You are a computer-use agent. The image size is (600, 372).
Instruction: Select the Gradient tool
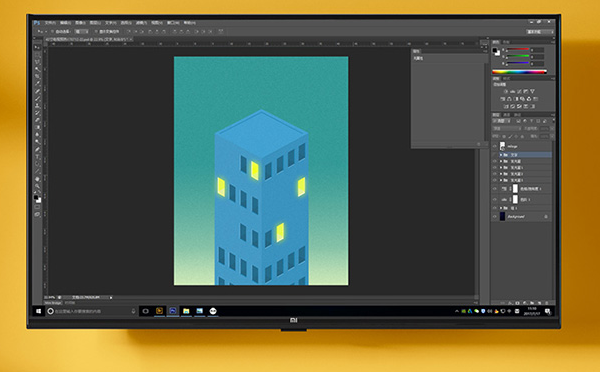37,127
